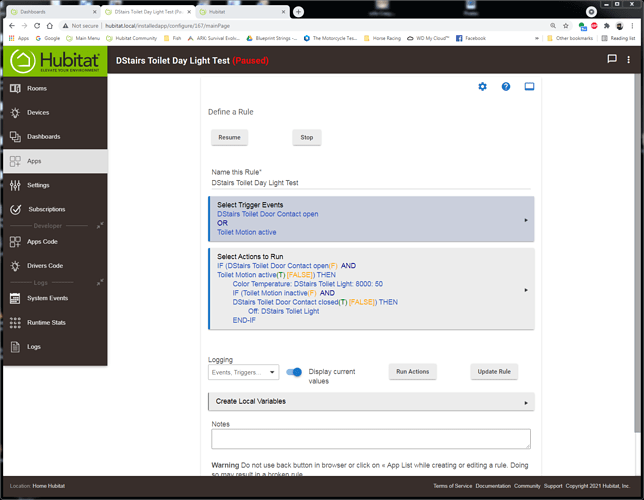This screenshot has height=500, width=644.
Task: Open the browser extensions puzzle icon
Action: (607, 26)
